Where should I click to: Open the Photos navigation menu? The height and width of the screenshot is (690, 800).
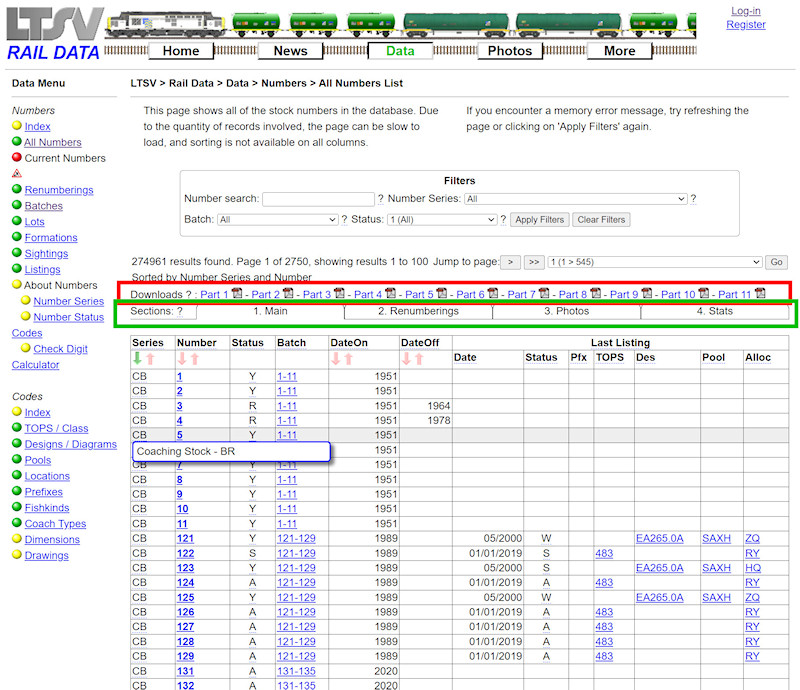click(510, 50)
